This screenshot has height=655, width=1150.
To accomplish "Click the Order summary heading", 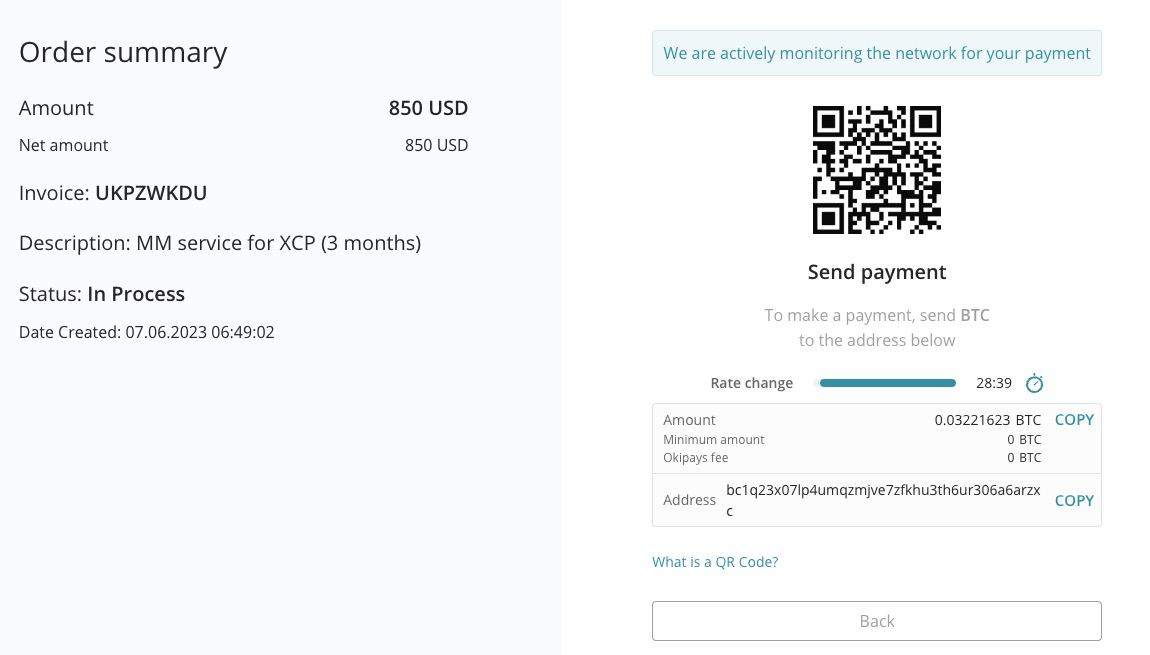I will pyautogui.click(x=123, y=52).
